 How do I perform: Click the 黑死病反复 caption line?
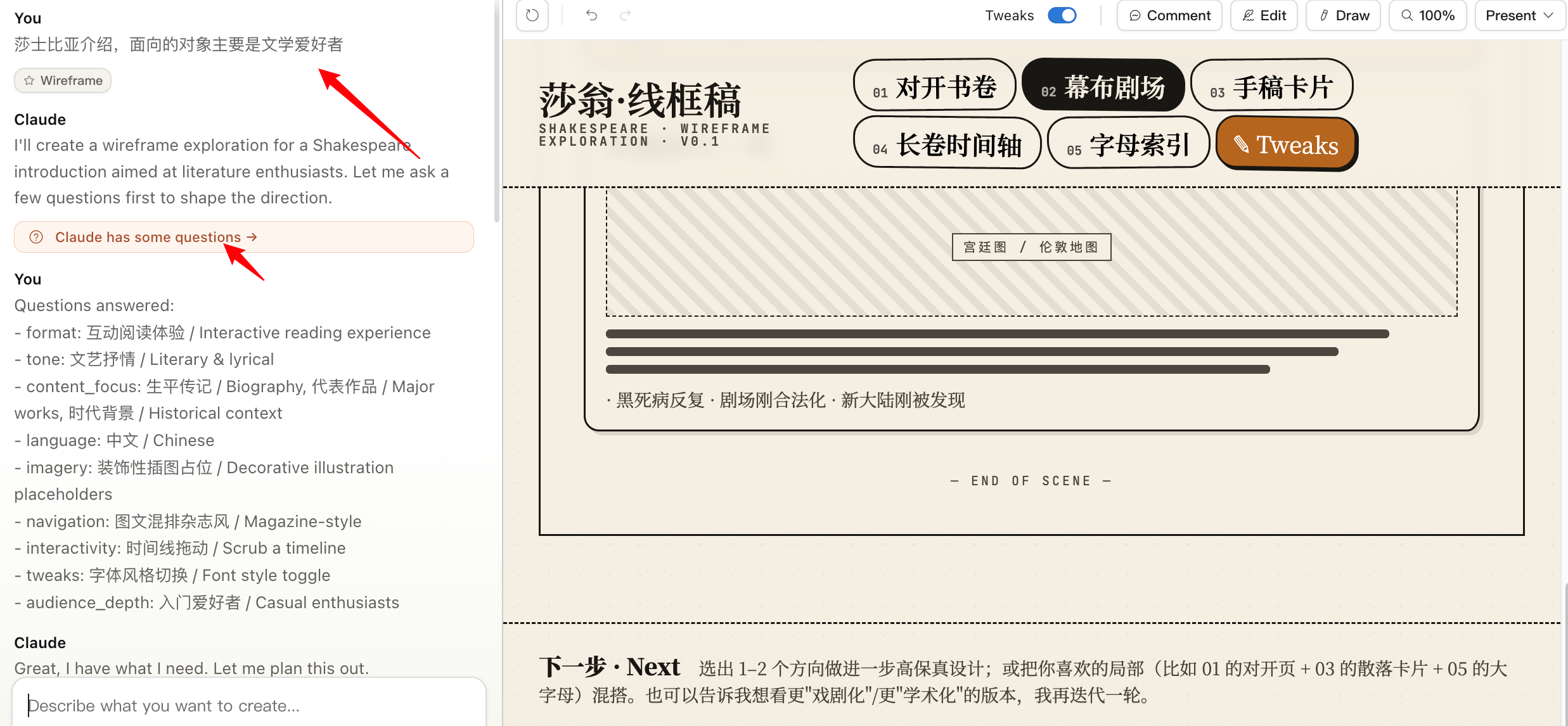(785, 400)
